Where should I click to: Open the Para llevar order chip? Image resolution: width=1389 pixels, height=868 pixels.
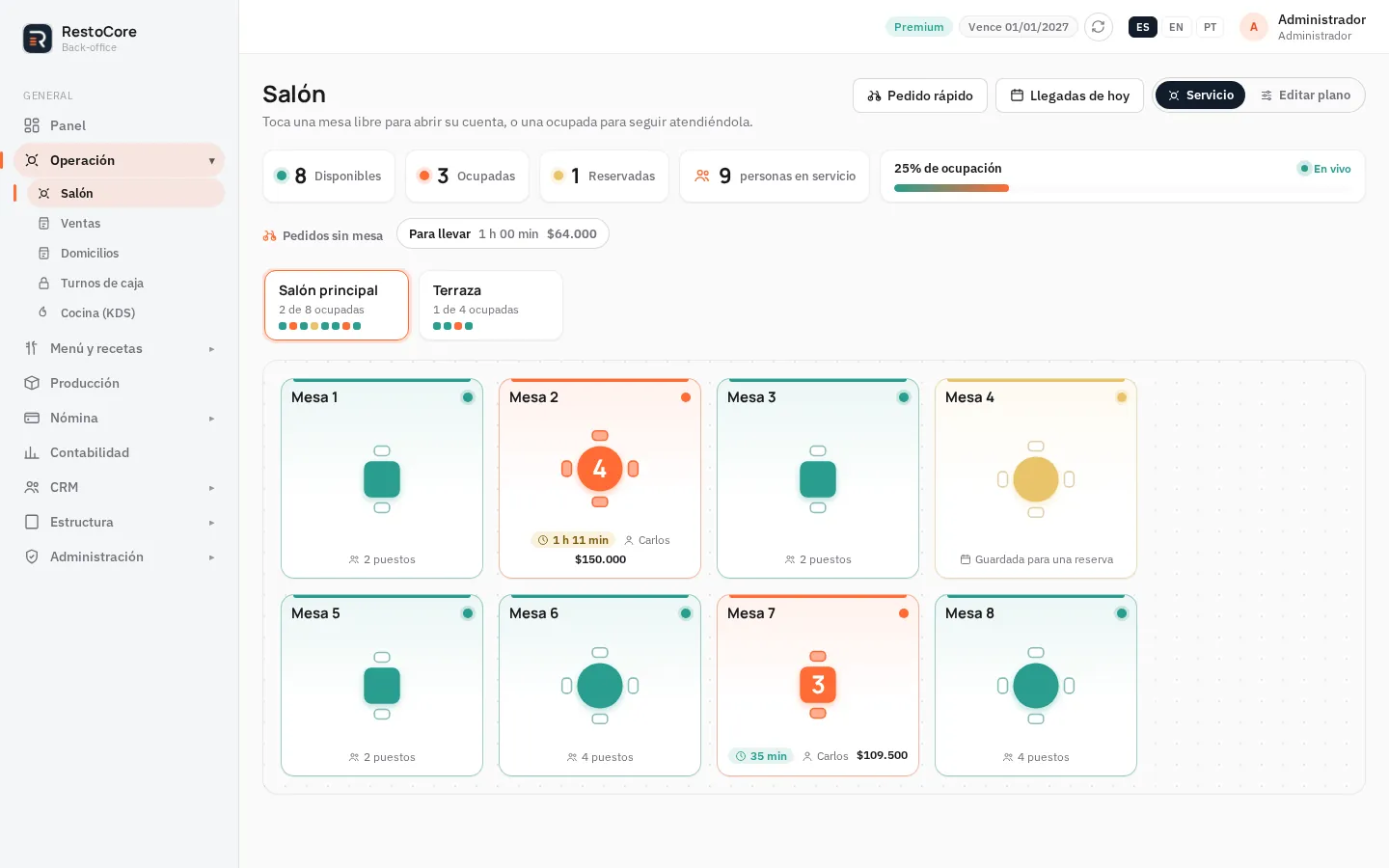[x=503, y=233]
